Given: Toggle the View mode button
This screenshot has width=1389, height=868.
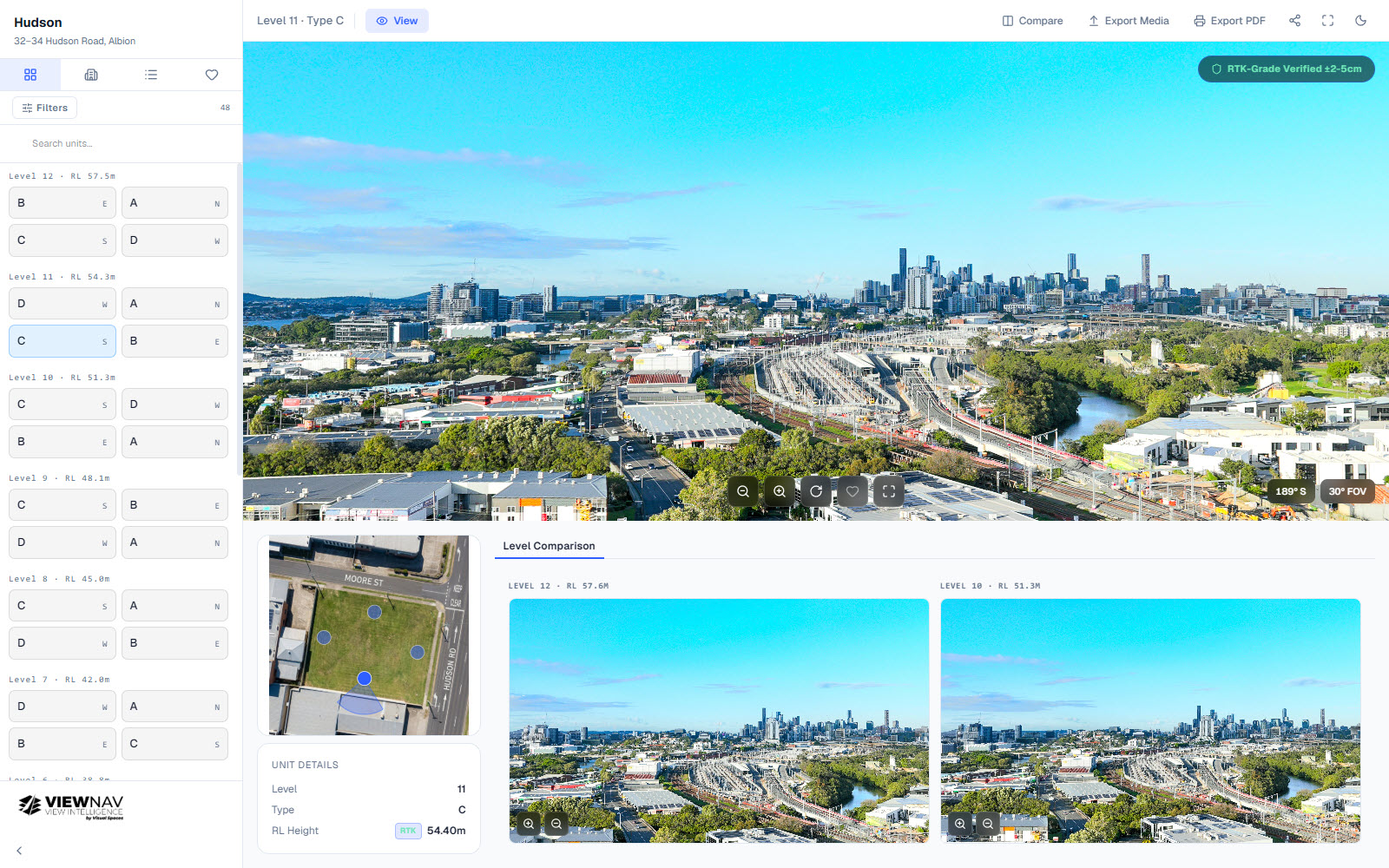Looking at the screenshot, I should 397,21.
